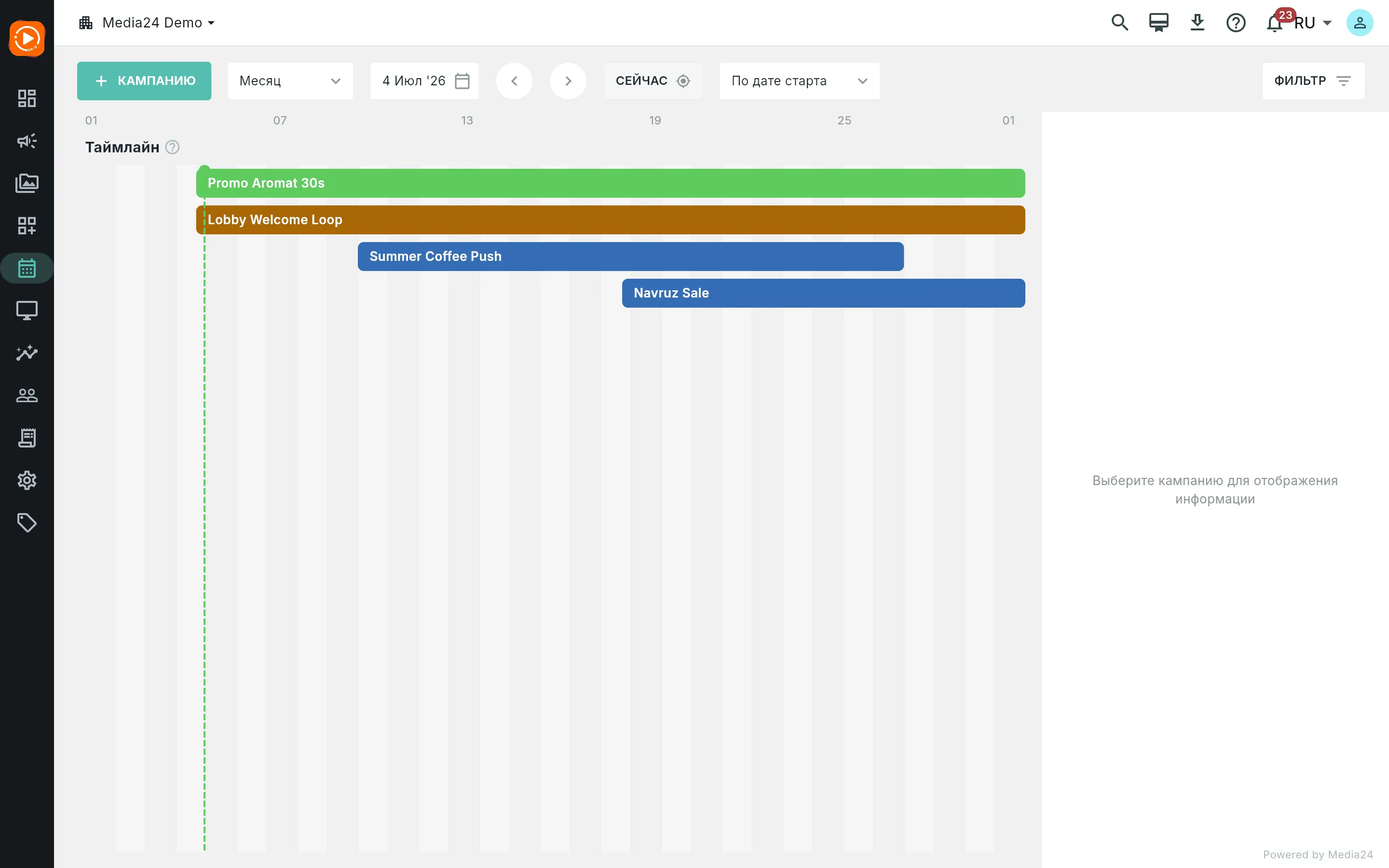This screenshot has height=868, width=1389.
Task: Open the analytics chart sidebar icon
Action: coord(27,353)
